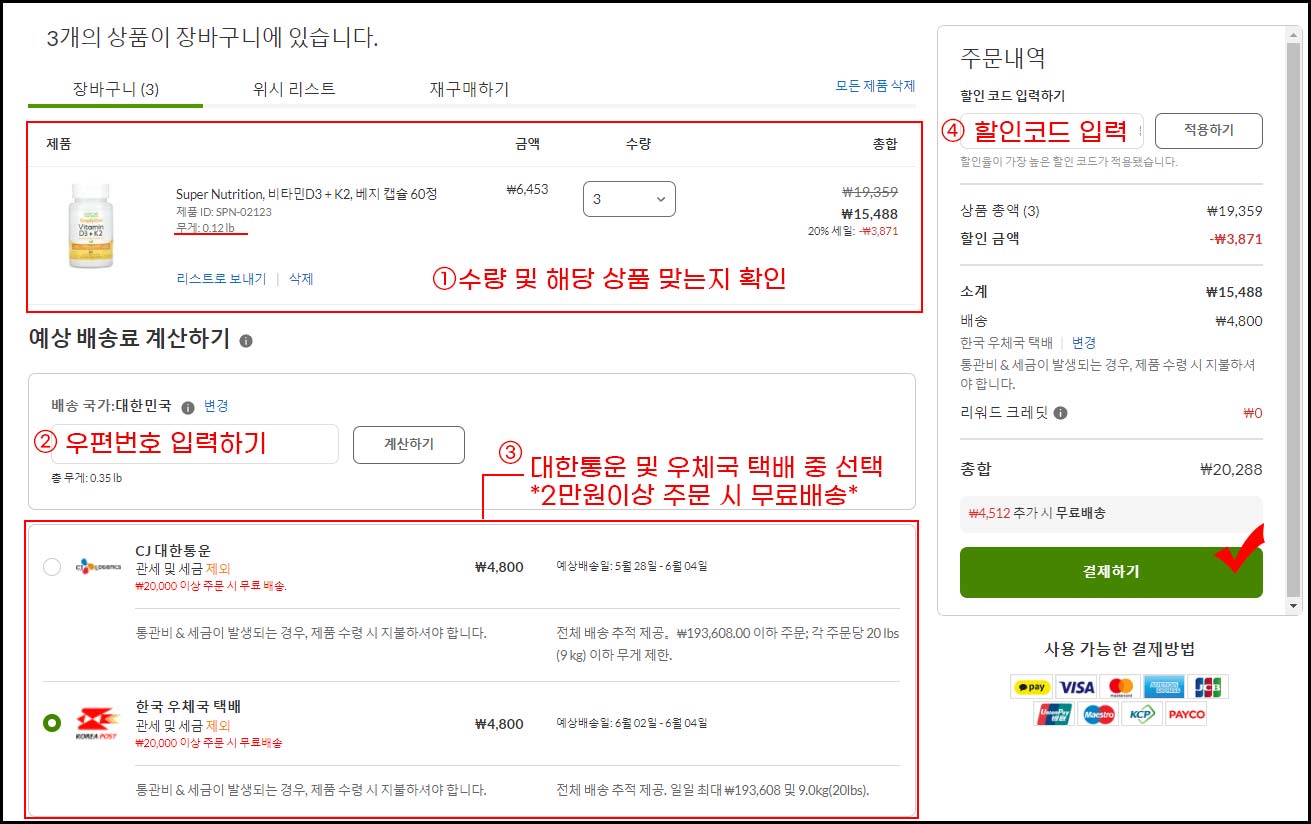
Task: Click the 예상배송일: 6월 02일 - 6월 04일 text
Action: [632, 722]
